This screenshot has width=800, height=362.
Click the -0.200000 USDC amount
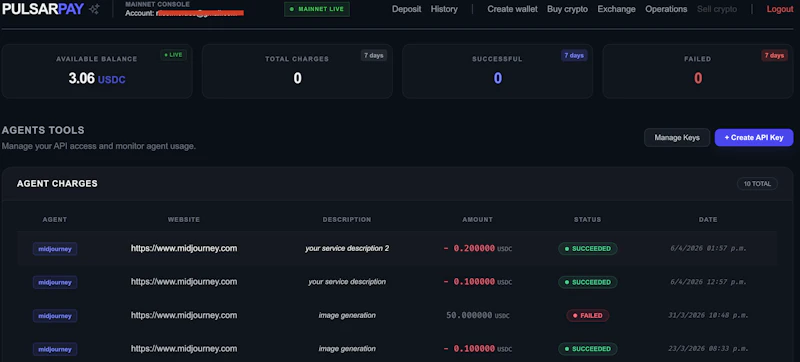coord(478,248)
